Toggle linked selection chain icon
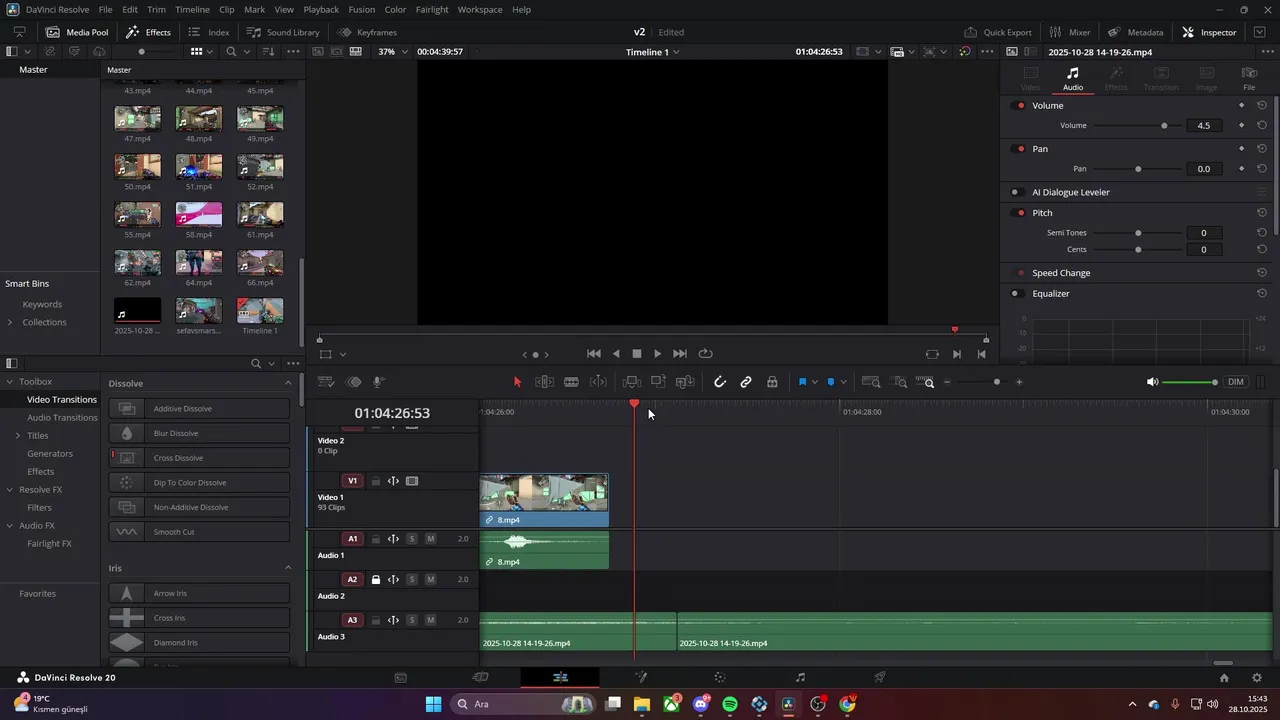 (746, 382)
